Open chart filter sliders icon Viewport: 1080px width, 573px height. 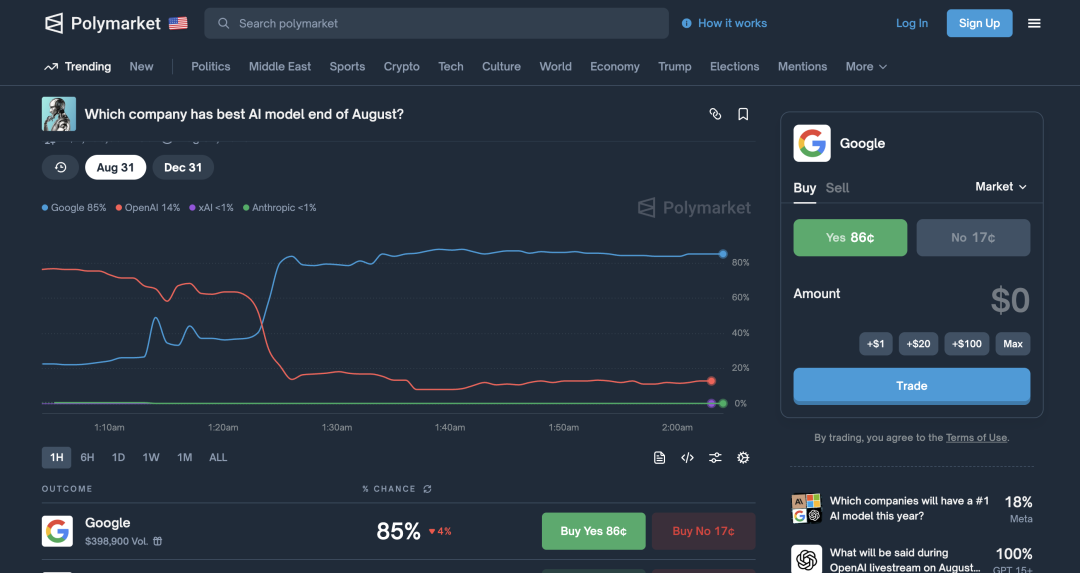coord(715,458)
